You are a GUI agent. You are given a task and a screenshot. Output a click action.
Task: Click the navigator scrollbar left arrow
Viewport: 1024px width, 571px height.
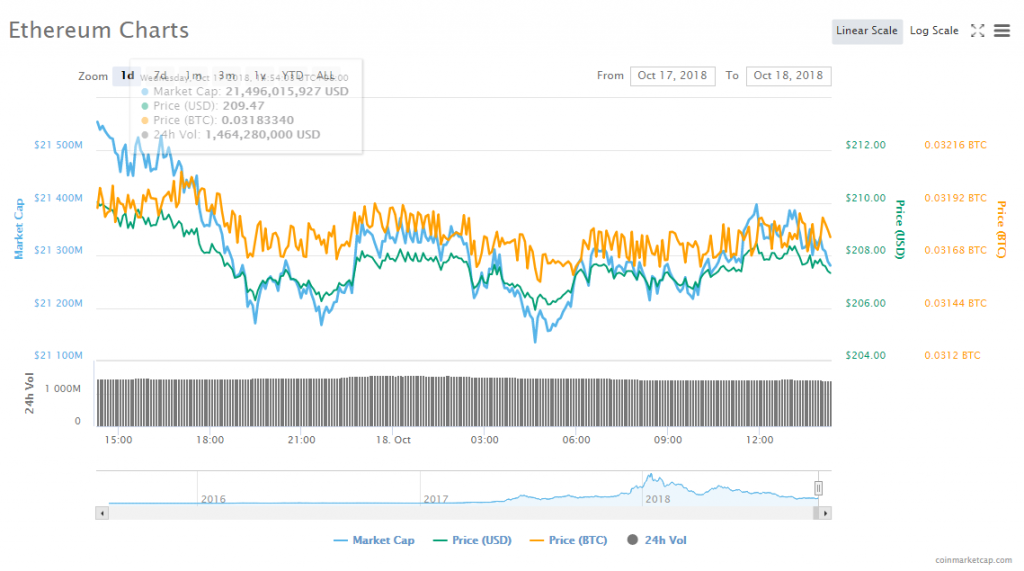101,513
